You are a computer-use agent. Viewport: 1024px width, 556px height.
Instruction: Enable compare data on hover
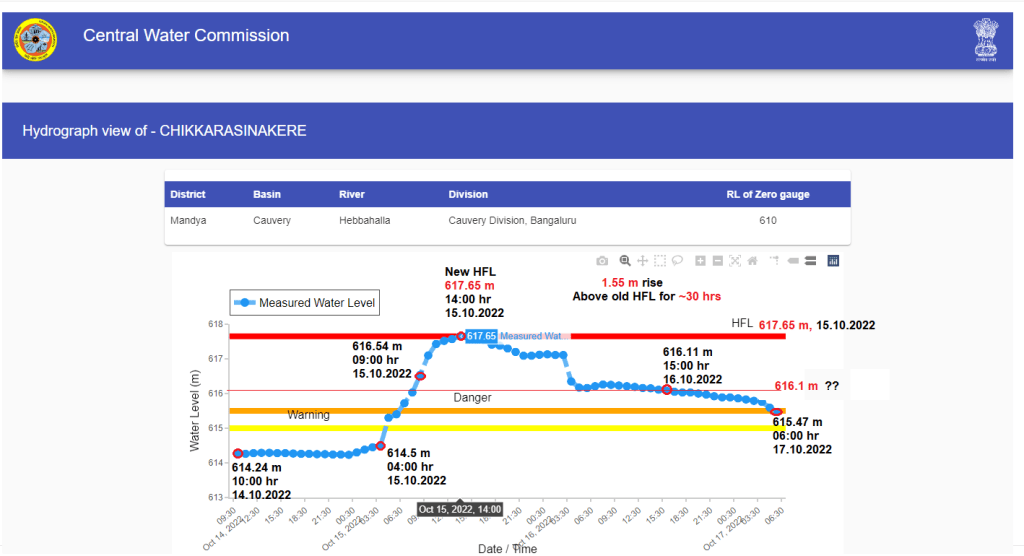[x=810, y=261]
